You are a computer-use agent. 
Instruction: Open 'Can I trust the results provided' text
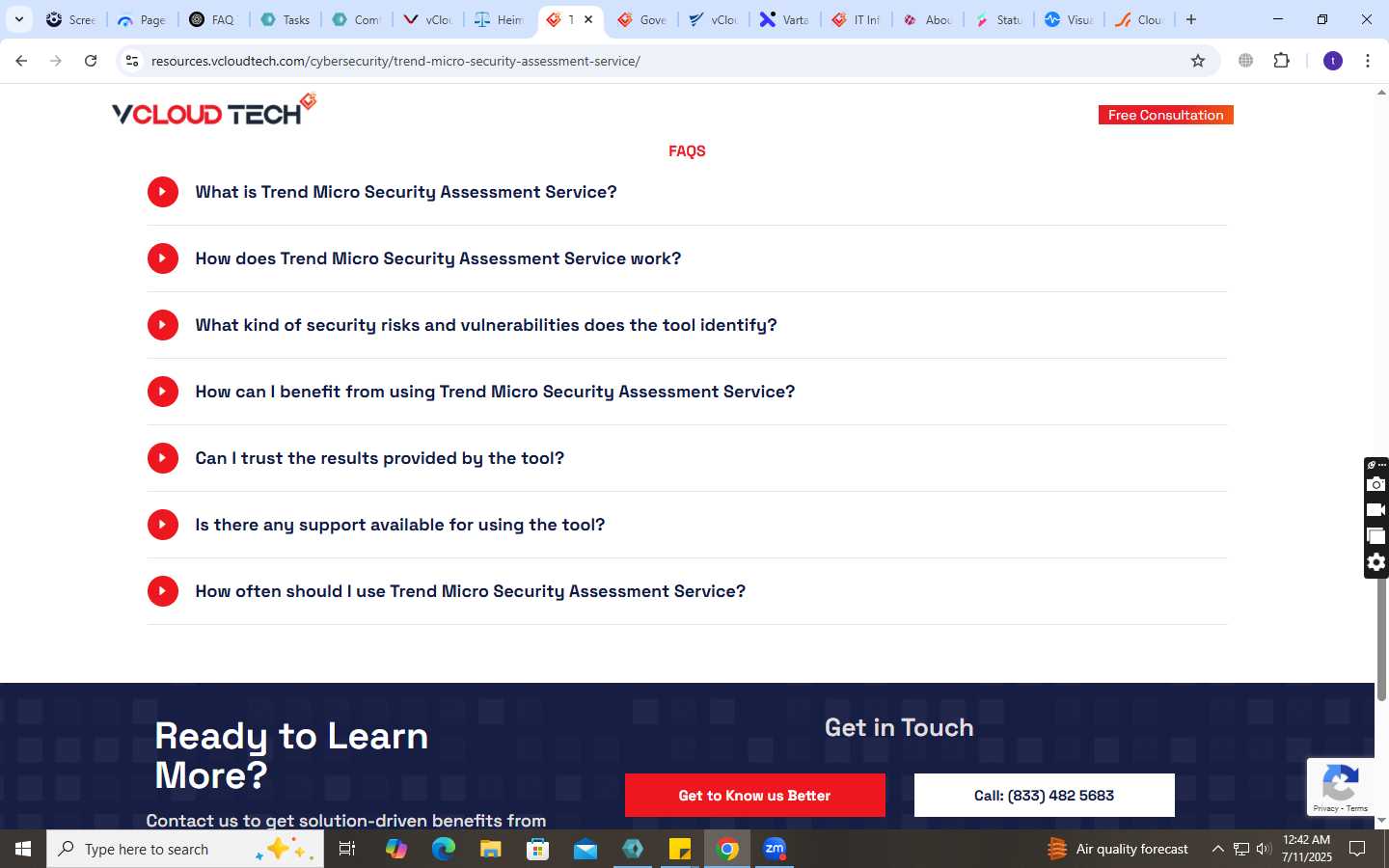(x=380, y=458)
